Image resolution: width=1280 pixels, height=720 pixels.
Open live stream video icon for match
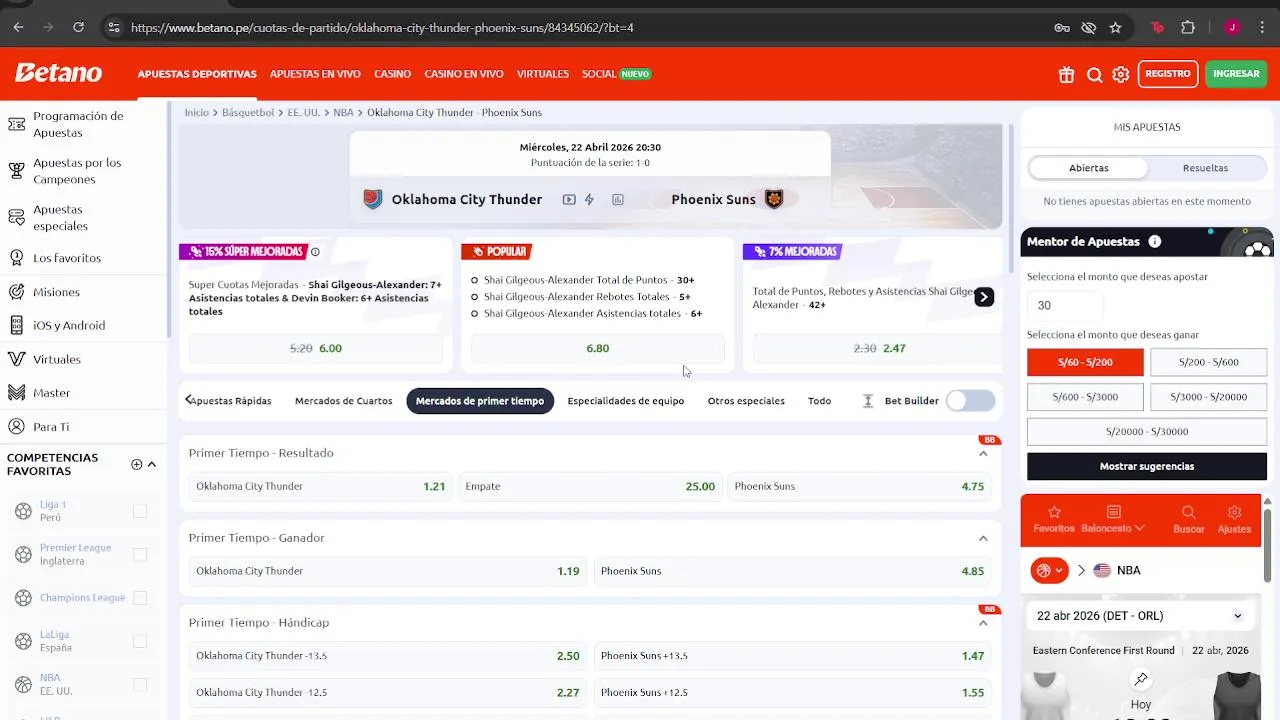[x=569, y=199]
